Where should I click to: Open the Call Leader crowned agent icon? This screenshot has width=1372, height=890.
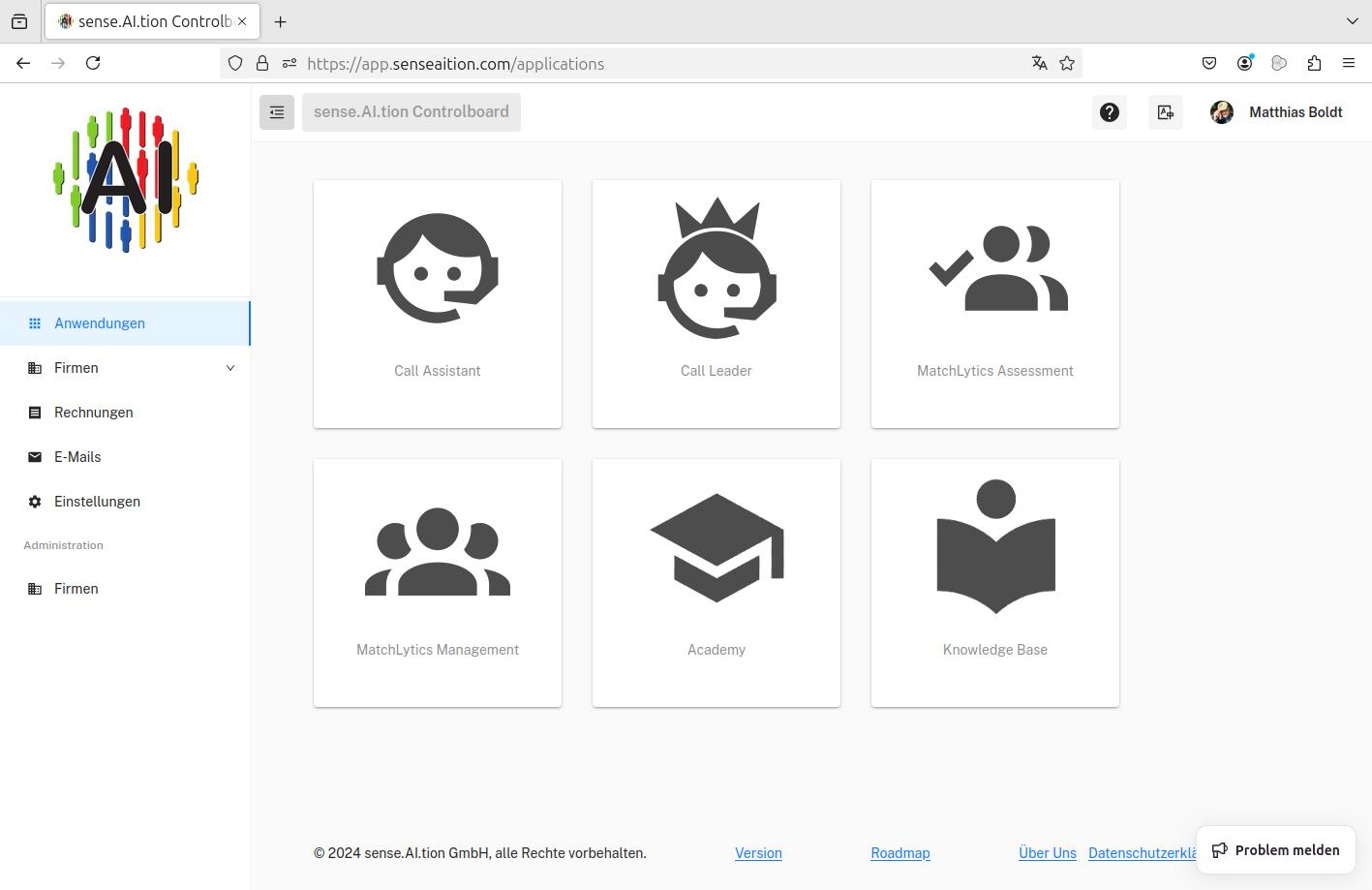pyautogui.click(x=716, y=268)
